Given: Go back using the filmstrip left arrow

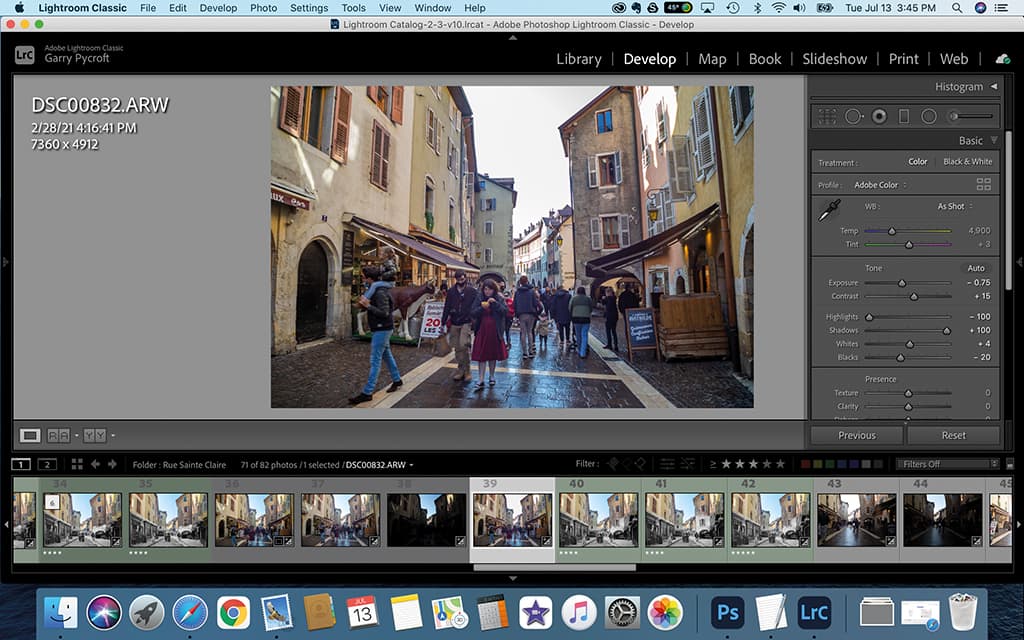Looking at the screenshot, I should pos(95,464).
